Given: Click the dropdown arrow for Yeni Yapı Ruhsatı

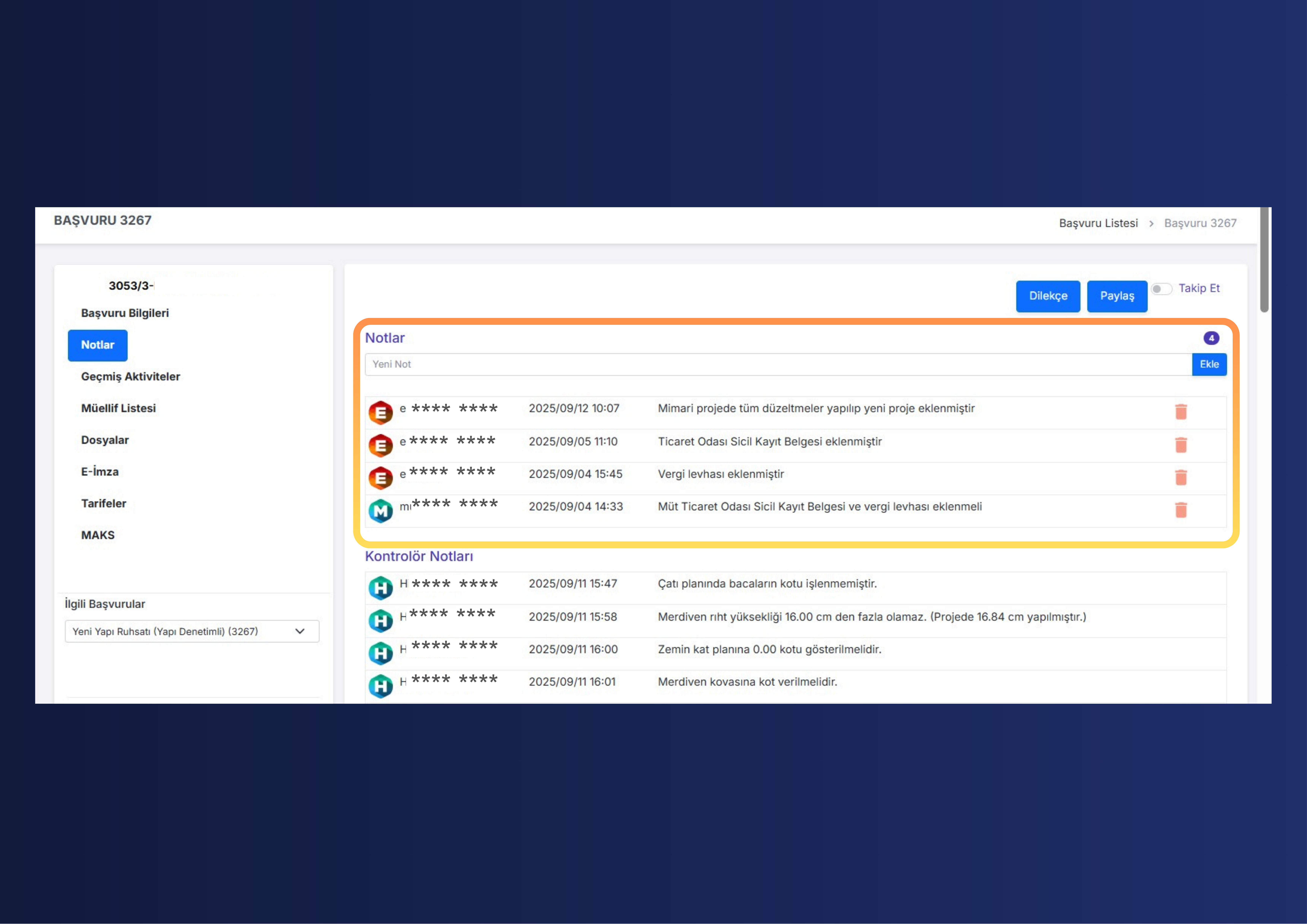Looking at the screenshot, I should [300, 631].
